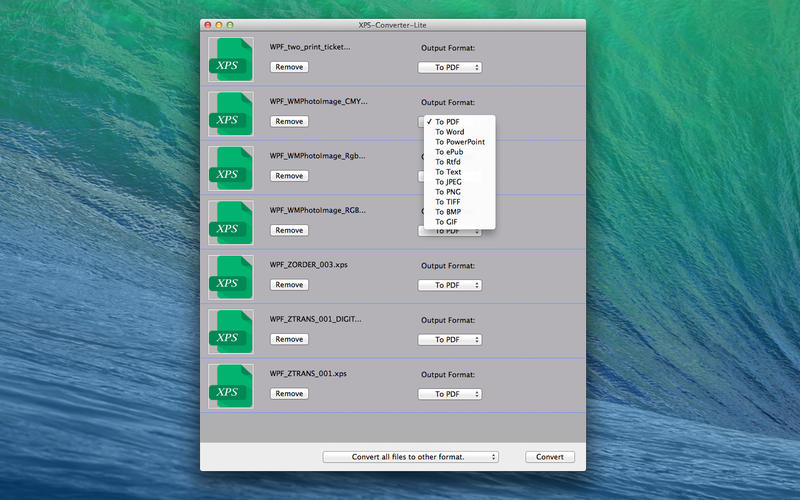The width and height of the screenshot is (800, 500).
Task: Select the XPS icon for WPF_ZTRANS_001_DIGIT file
Action: [230, 331]
